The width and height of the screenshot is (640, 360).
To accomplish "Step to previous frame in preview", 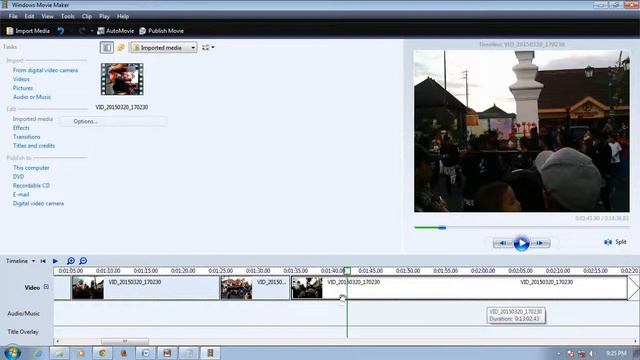I will click(503, 243).
